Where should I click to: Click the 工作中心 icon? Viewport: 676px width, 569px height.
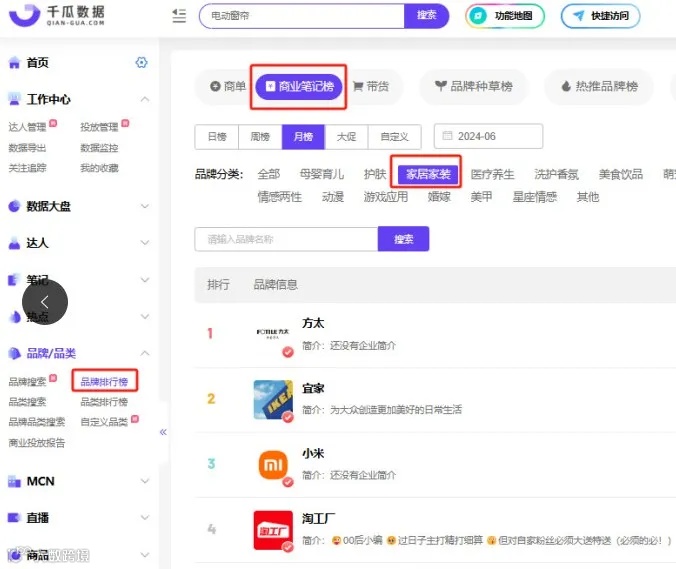pos(15,99)
